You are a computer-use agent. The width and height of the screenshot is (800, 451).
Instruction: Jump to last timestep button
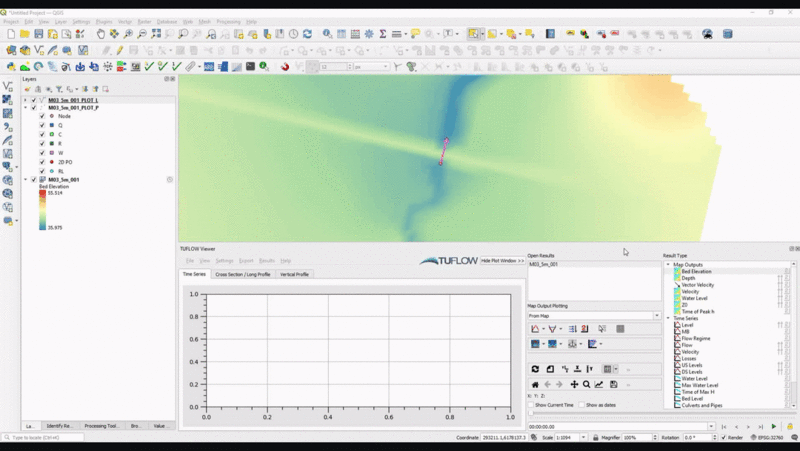point(760,427)
